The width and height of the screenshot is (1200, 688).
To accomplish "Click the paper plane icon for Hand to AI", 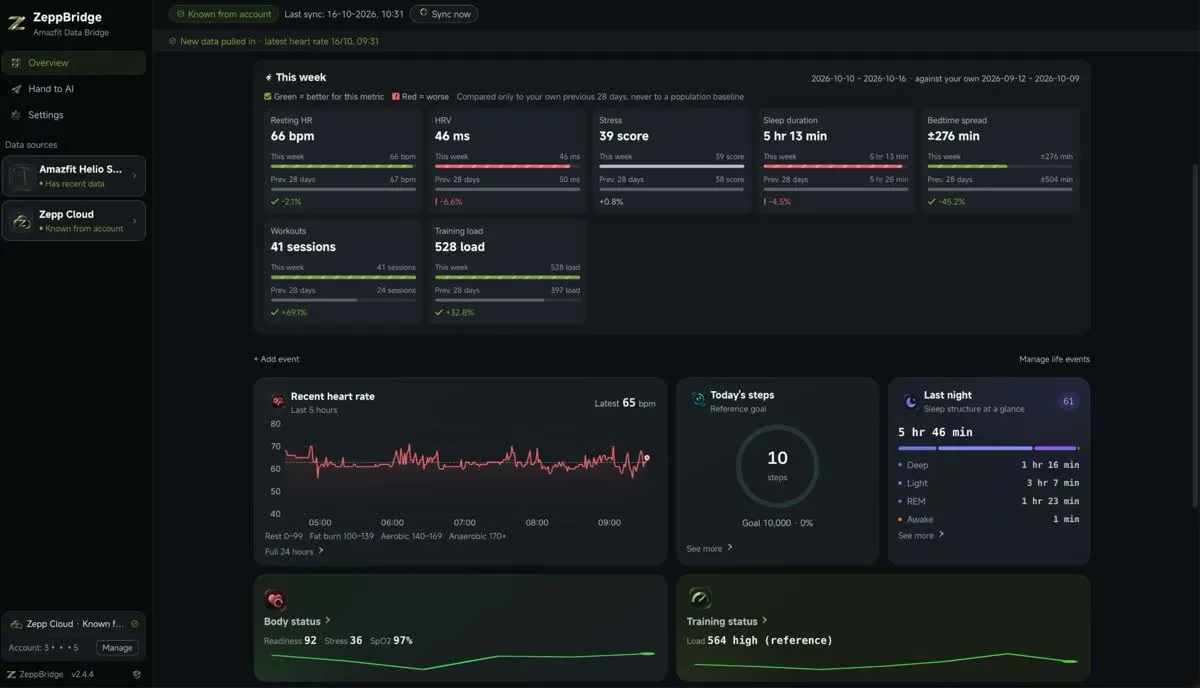I will pyautogui.click(x=15, y=89).
